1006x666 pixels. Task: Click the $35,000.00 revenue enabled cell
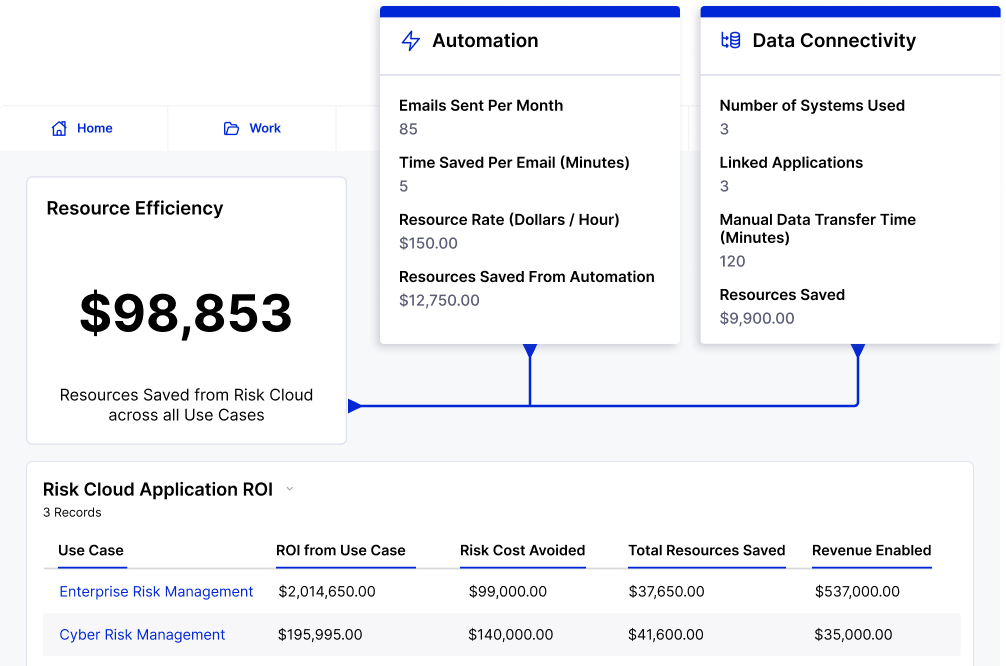click(x=853, y=635)
